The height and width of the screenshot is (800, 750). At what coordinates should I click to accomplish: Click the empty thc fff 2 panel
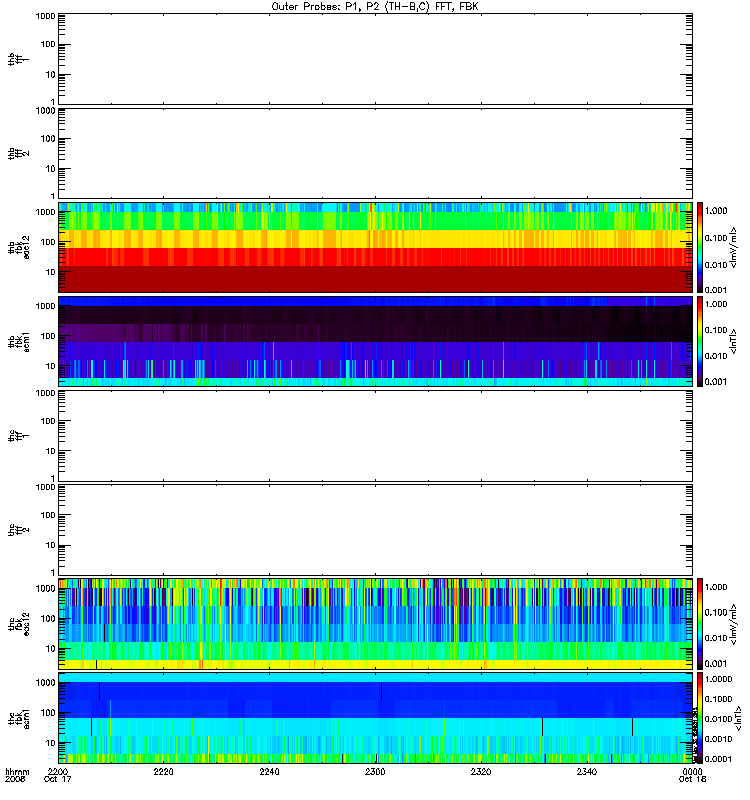click(375, 530)
